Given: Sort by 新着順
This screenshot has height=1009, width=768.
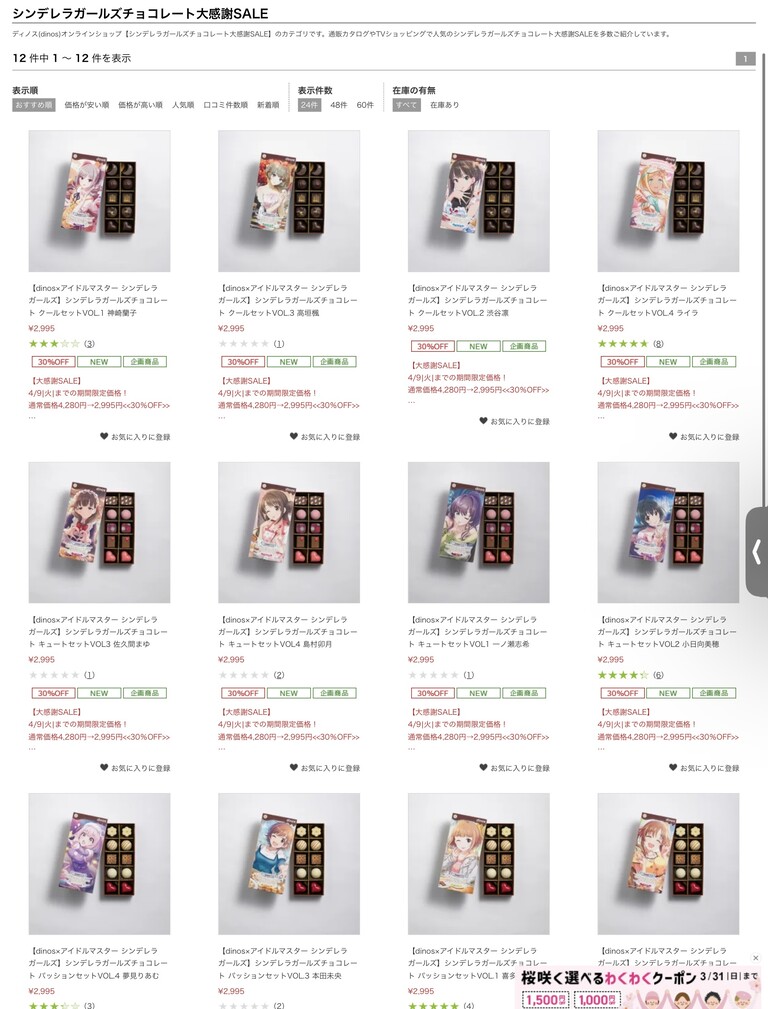Looking at the screenshot, I should click(268, 105).
